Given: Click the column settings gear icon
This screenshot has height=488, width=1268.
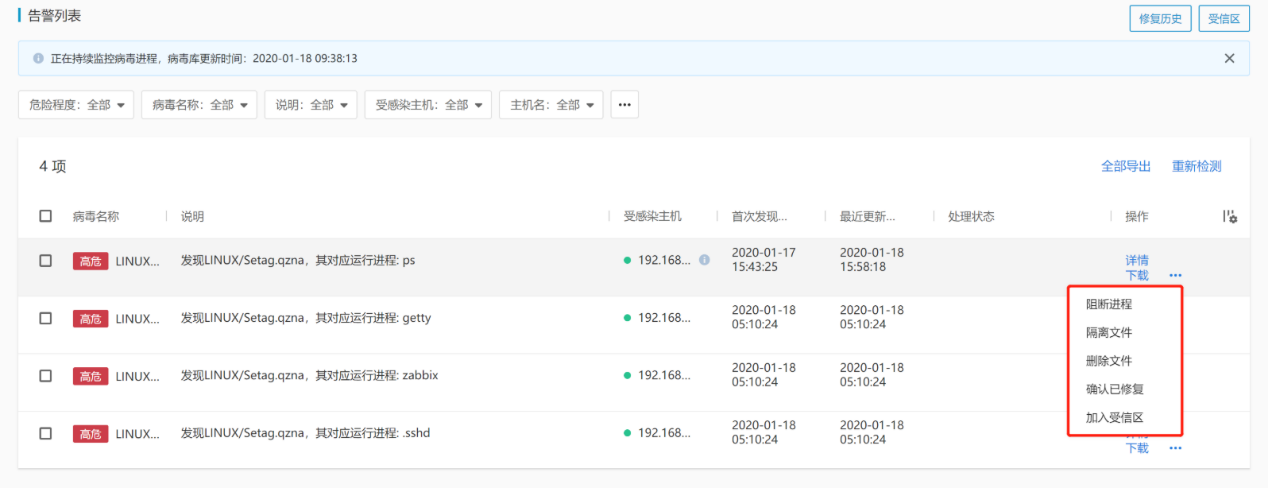Looking at the screenshot, I should (x=1230, y=217).
